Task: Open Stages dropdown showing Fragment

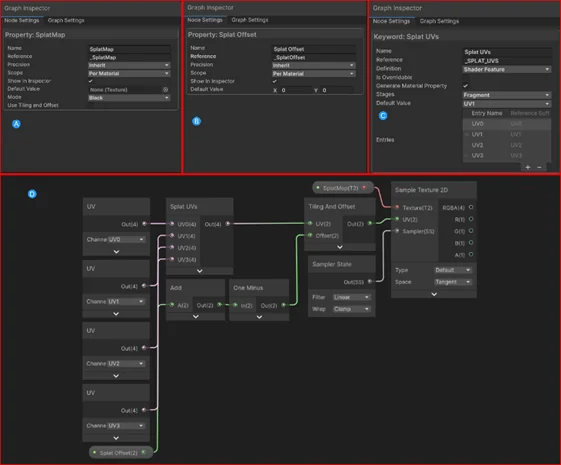Action: click(507, 95)
